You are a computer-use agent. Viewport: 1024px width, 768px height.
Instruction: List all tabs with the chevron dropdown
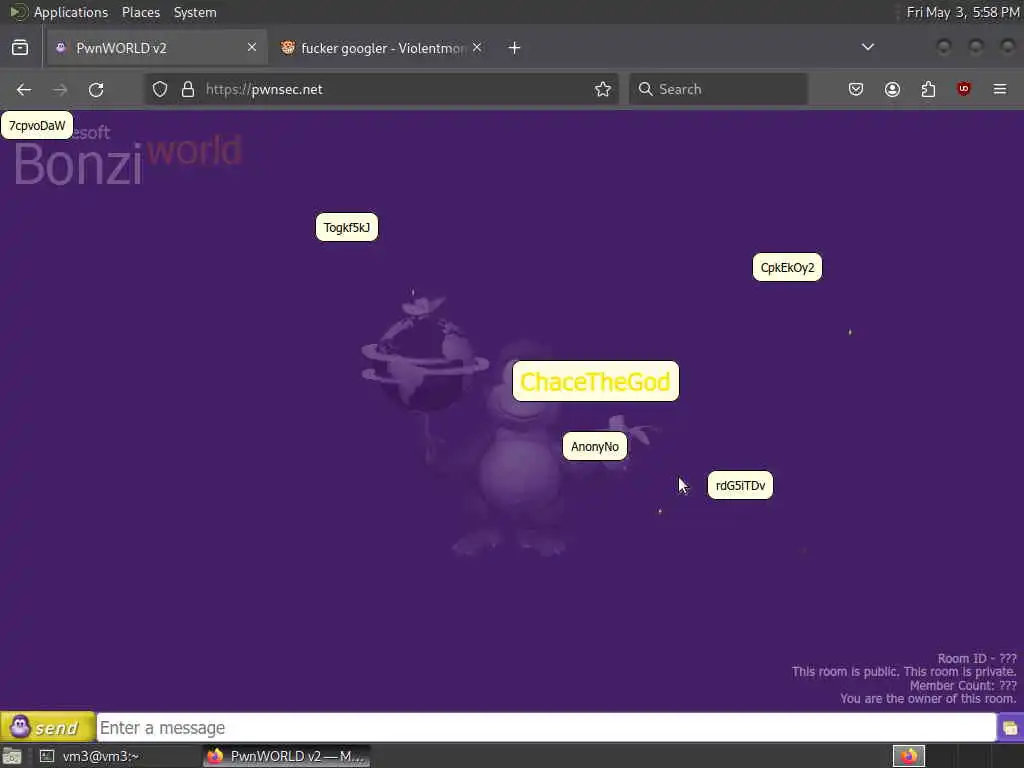(x=867, y=47)
